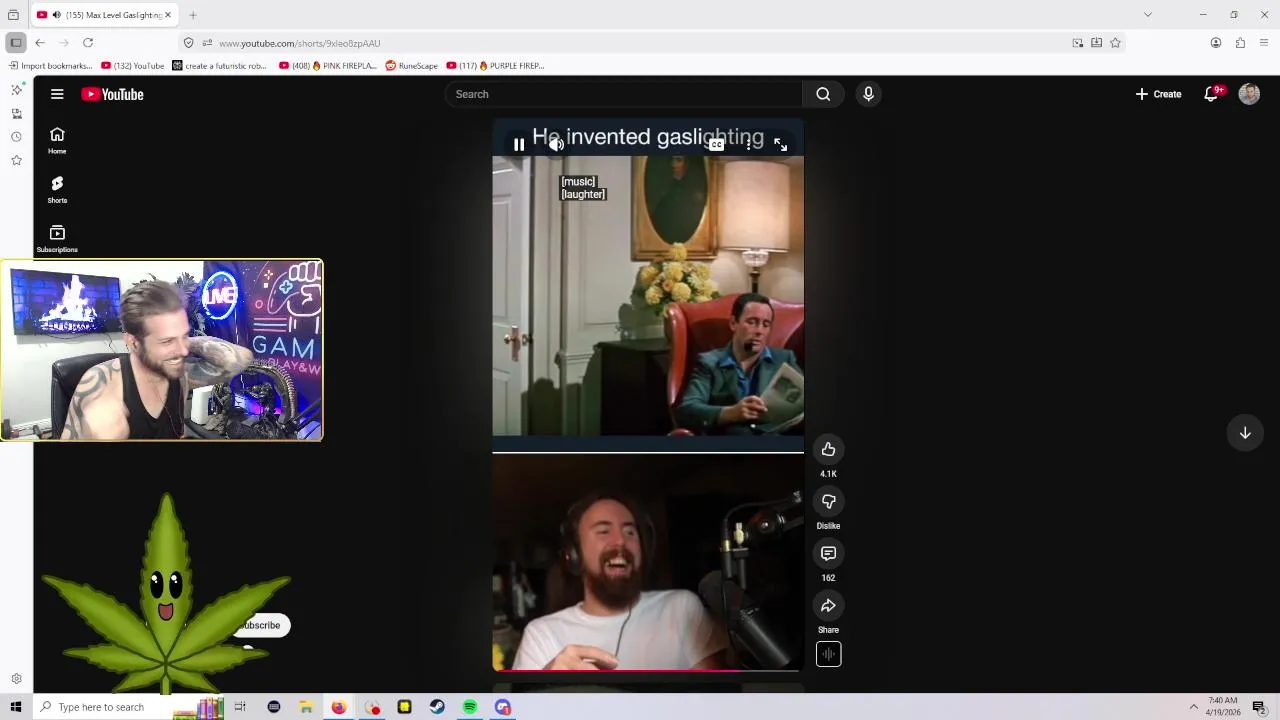Open the Windows notification center
This screenshot has height=720, width=1280.
coord(1259,707)
